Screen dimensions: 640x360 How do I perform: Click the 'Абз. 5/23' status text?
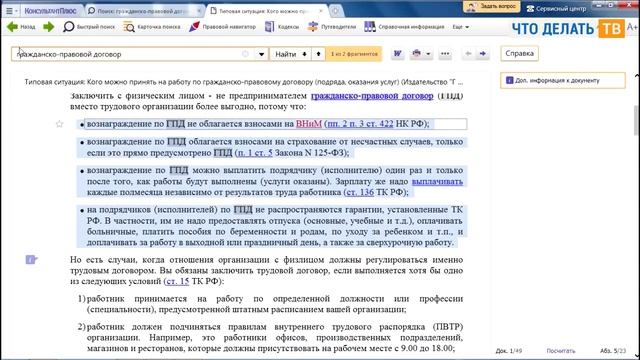click(x=613, y=351)
